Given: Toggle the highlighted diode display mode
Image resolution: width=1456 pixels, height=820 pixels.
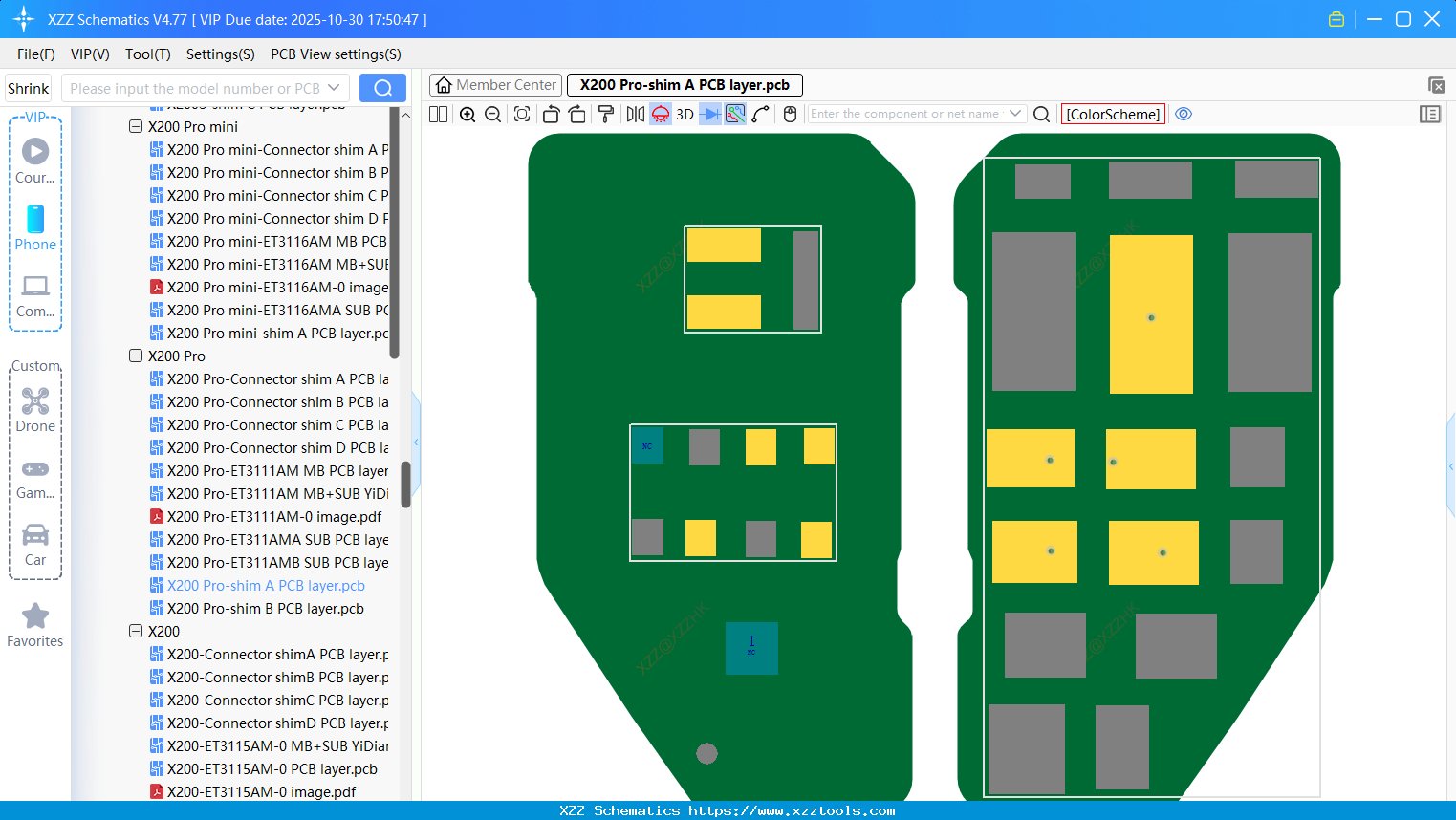Looking at the screenshot, I should pyautogui.click(x=661, y=114).
